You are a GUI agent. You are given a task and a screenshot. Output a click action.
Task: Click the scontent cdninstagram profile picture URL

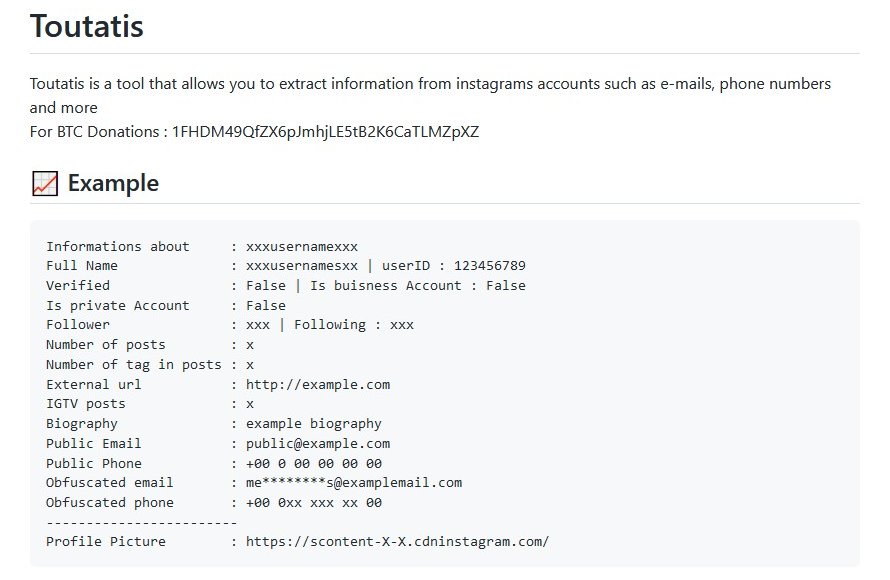pos(398,542)
